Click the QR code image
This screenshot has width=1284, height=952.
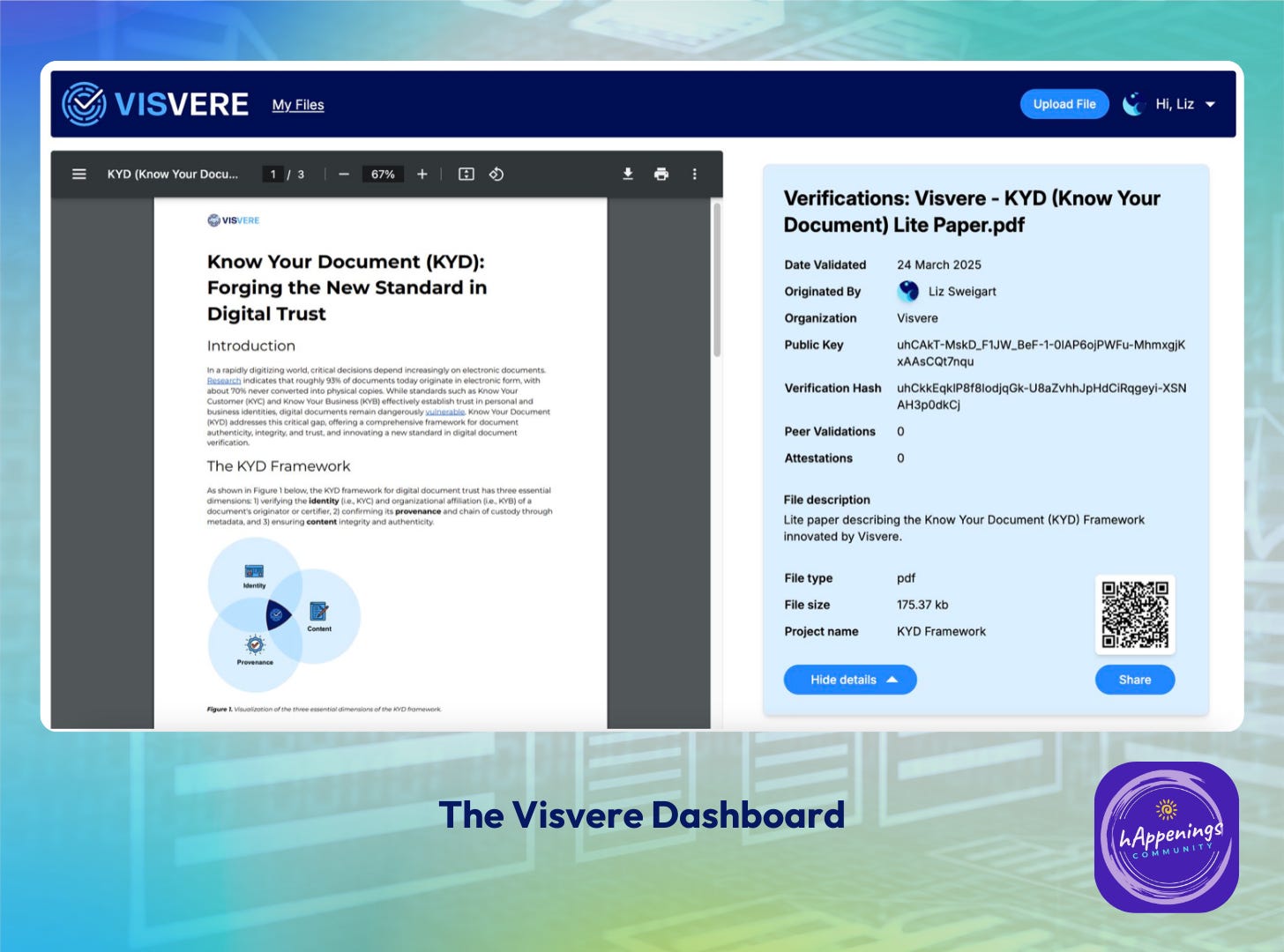coord(1135,614)
